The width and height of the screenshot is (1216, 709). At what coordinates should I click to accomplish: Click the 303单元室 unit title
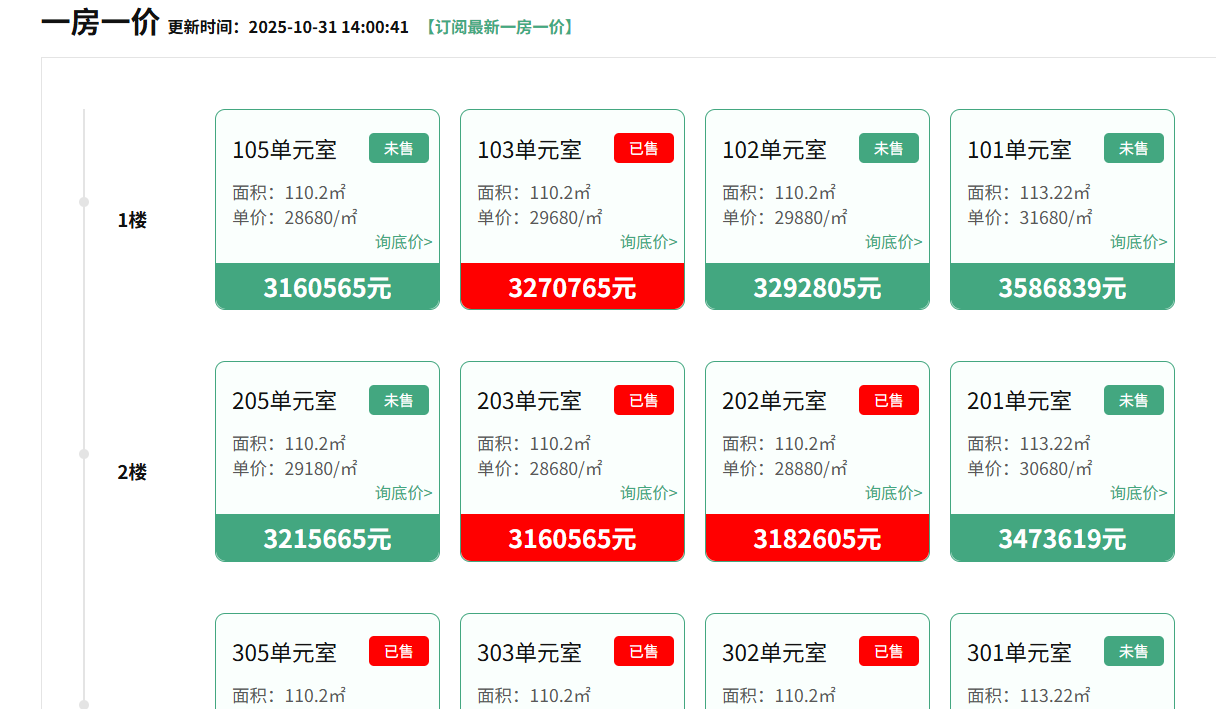click(x=530, y=653)
